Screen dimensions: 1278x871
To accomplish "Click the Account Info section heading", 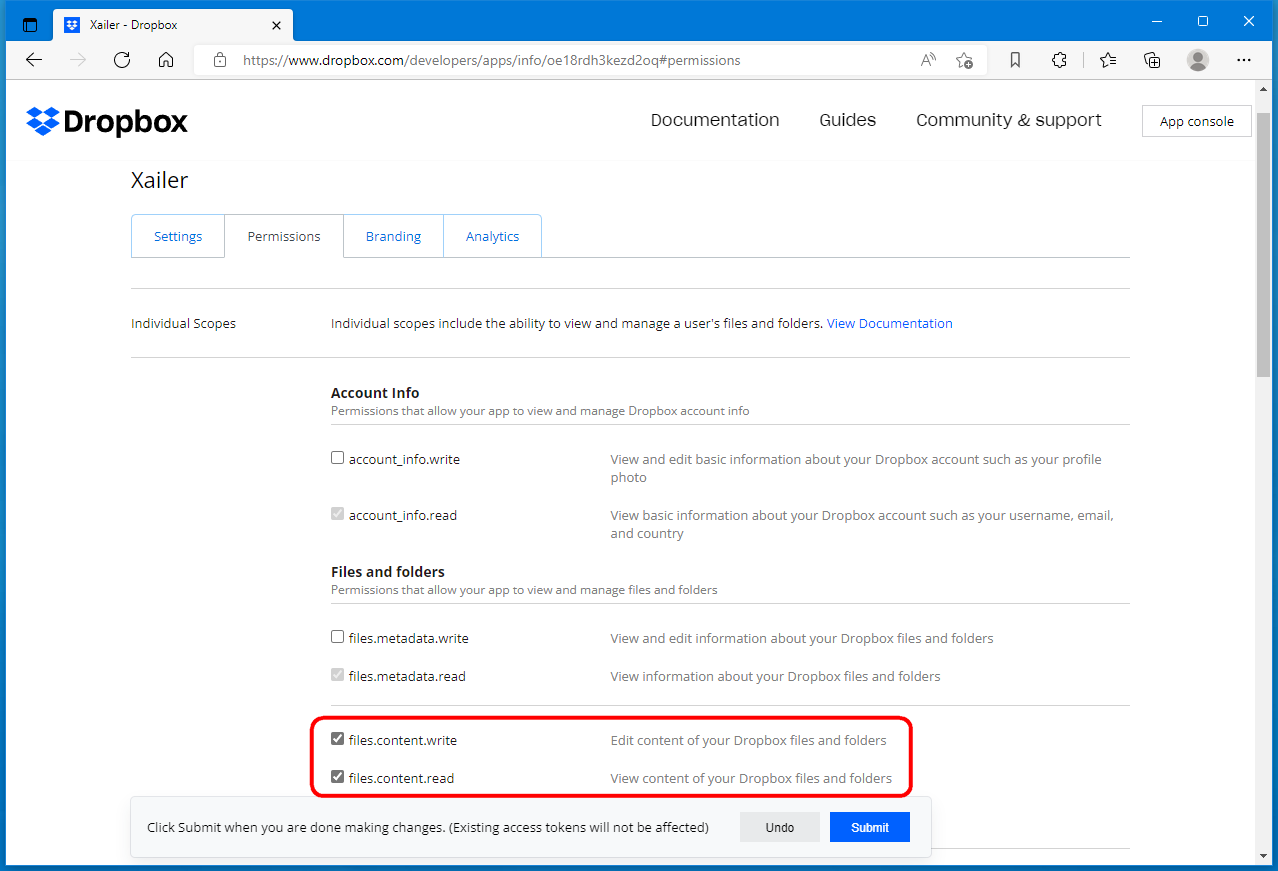I will pyautogui.click(x=375, y=393).
